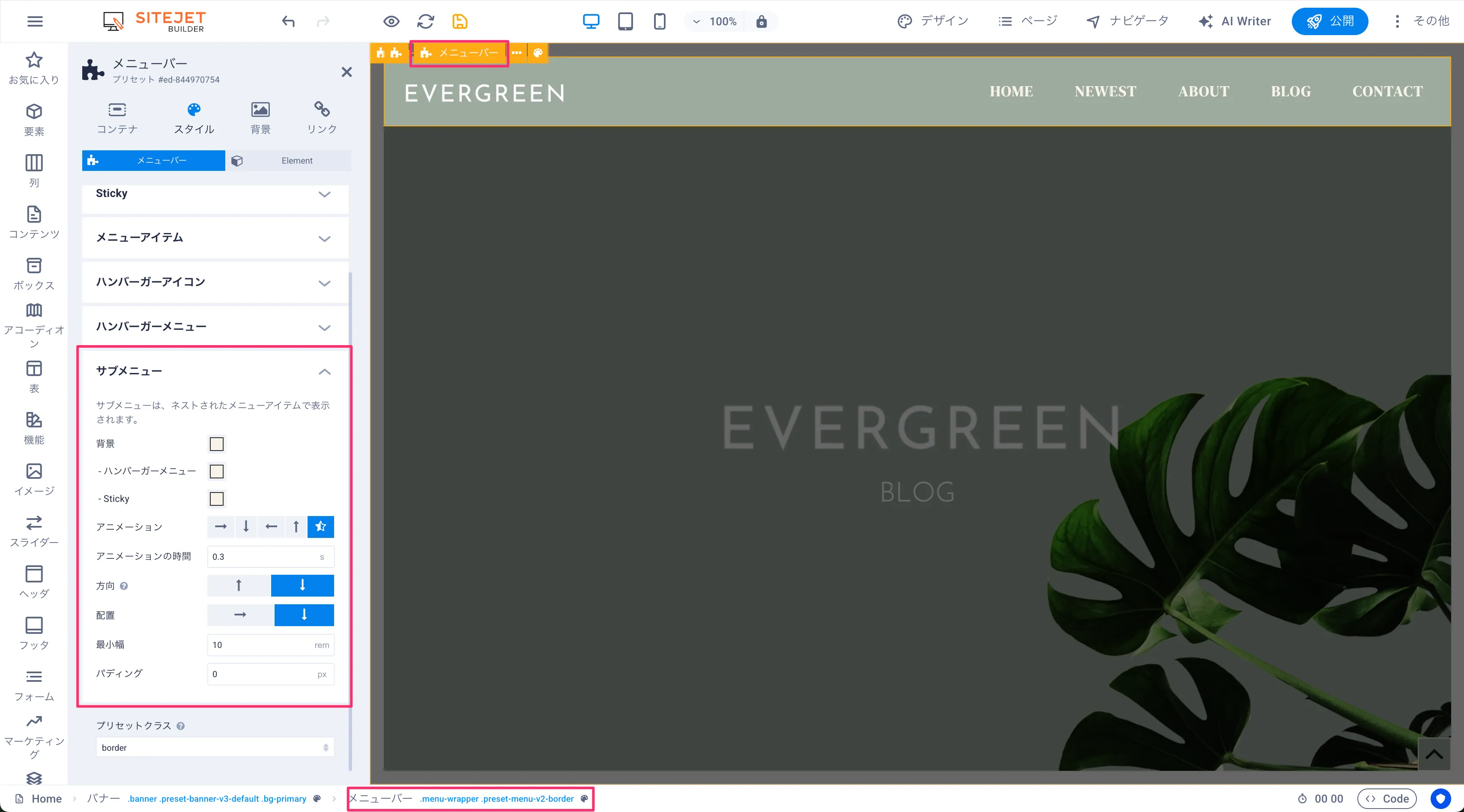Redo the last undone change
Screen dimensions: 1464x812
[x=323, y=21]
